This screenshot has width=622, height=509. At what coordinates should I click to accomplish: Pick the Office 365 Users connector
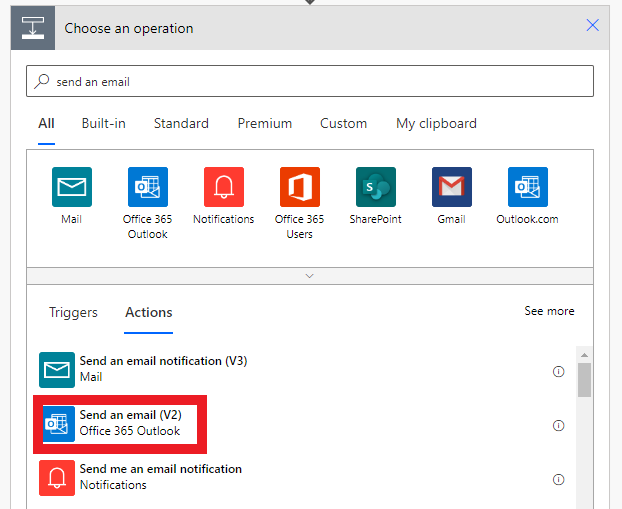tap(299, 187)
